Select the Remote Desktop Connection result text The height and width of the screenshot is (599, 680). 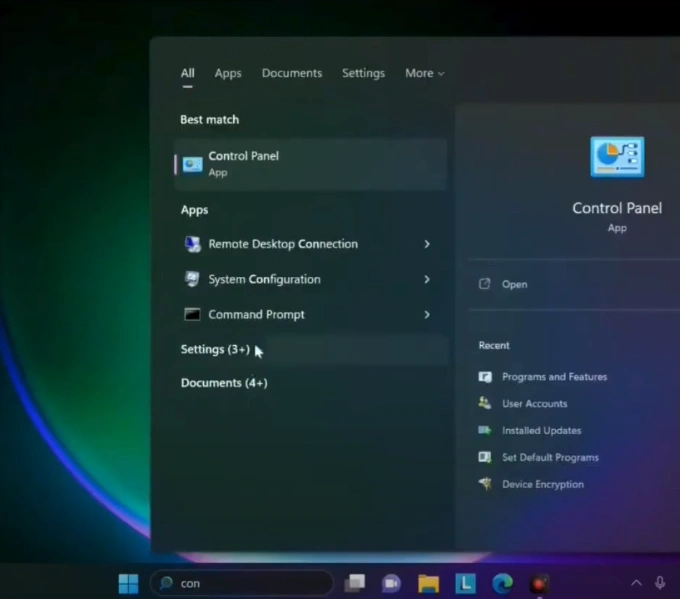point(283,244)
